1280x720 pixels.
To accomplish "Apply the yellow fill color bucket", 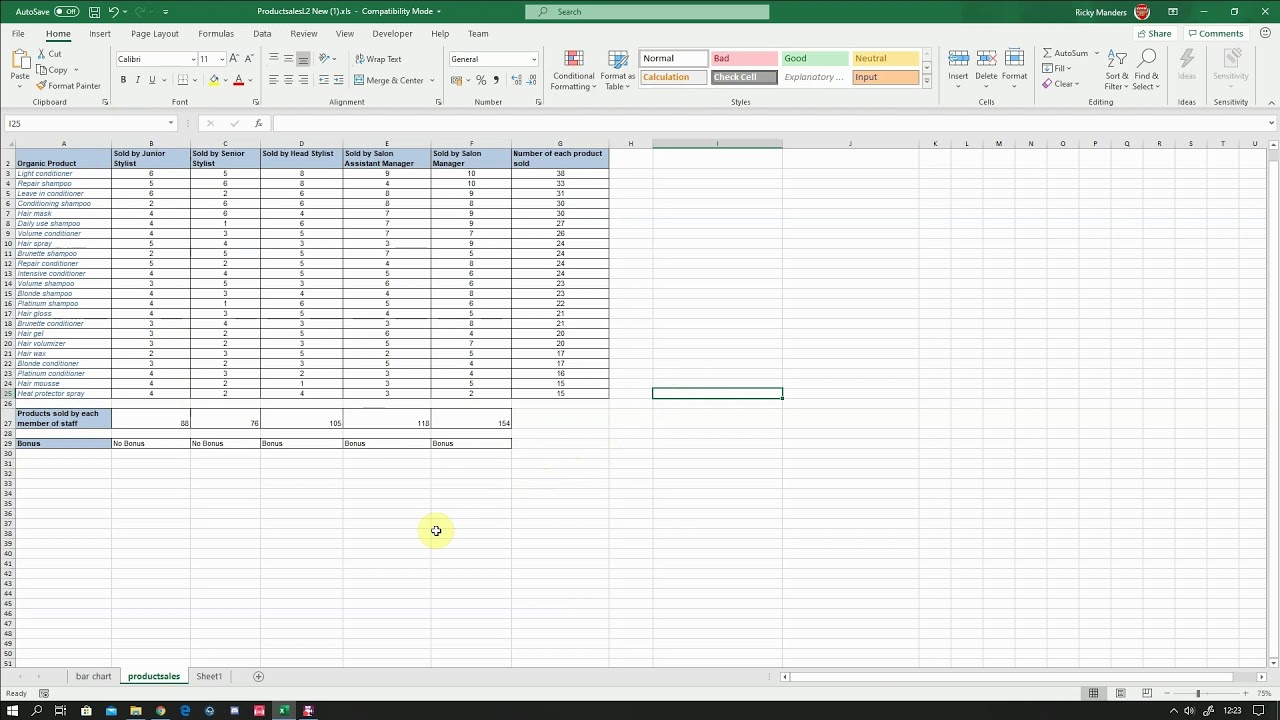I will pos(214,80).
